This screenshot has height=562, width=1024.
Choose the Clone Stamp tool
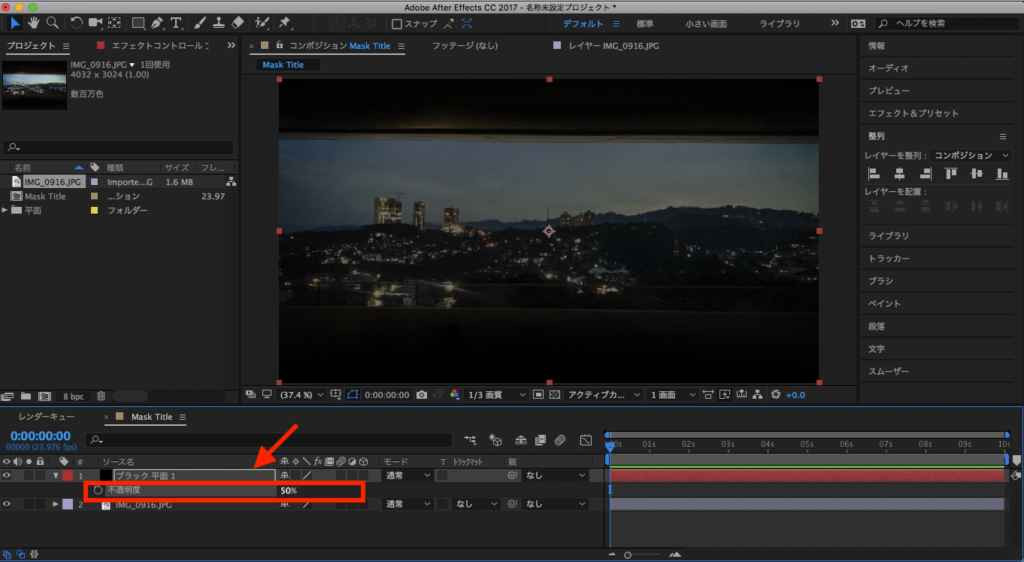point(217,23)
